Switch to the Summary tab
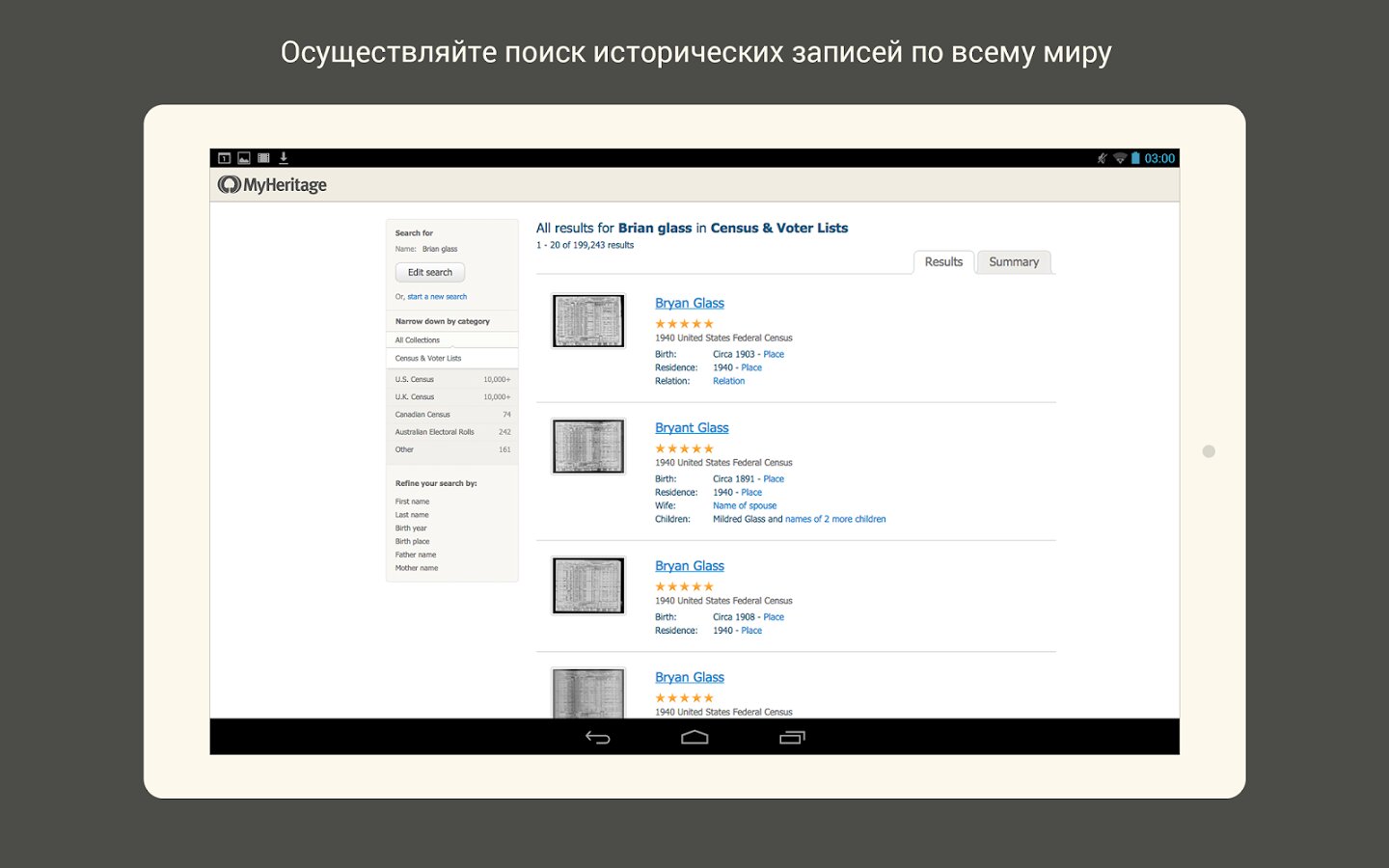Screen dimensions: 1389x868 pos(1013,262)
